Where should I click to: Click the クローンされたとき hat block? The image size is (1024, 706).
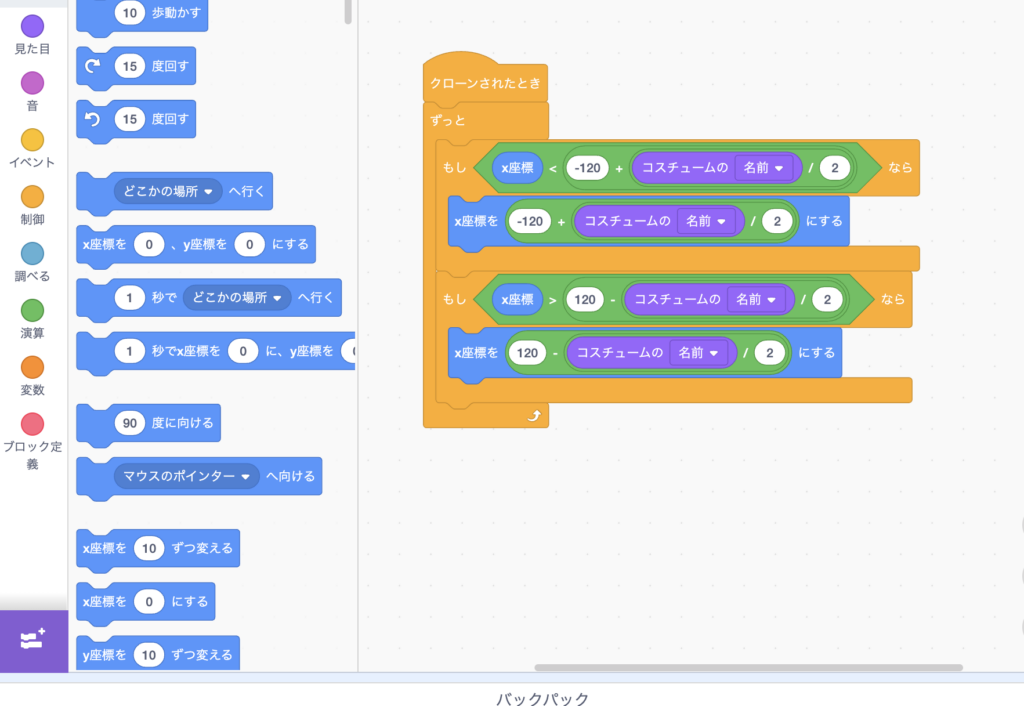(485, 83)
